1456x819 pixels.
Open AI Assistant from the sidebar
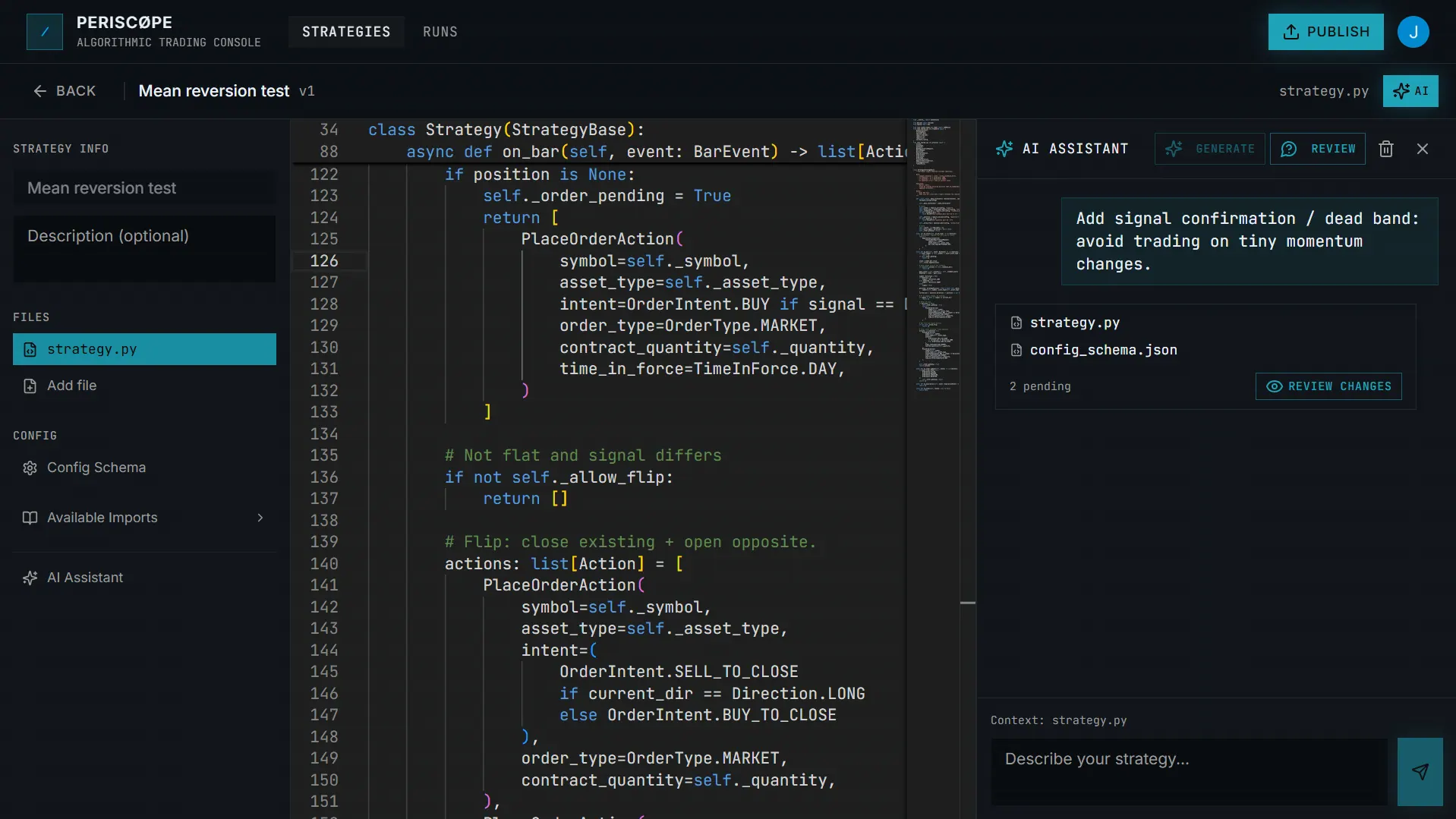[144, 578]
